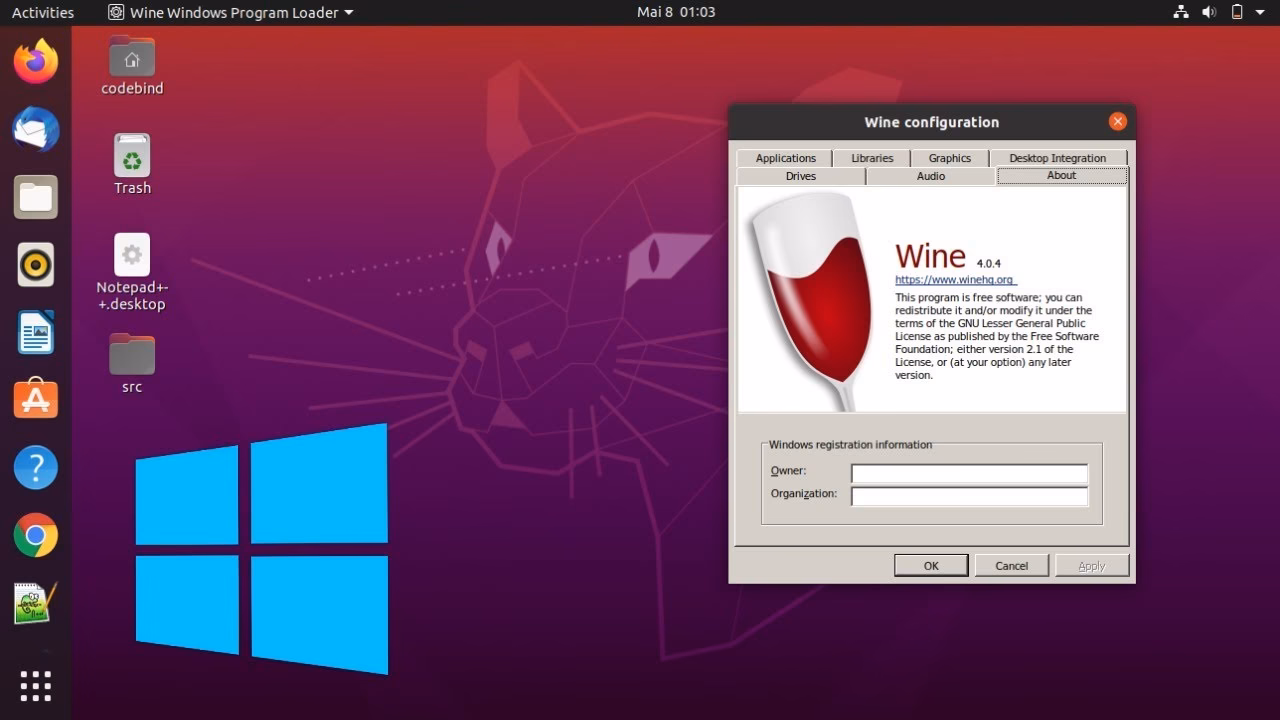The image size is (1280, 720).
Task: Click OK in Wine configuration
Action: coord(931,566)
